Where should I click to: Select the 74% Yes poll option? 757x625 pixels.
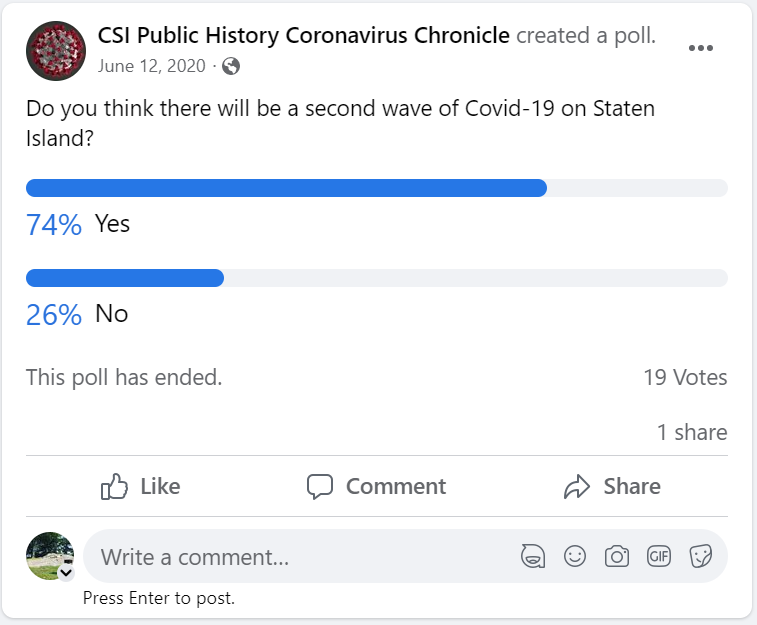point(112,224)
